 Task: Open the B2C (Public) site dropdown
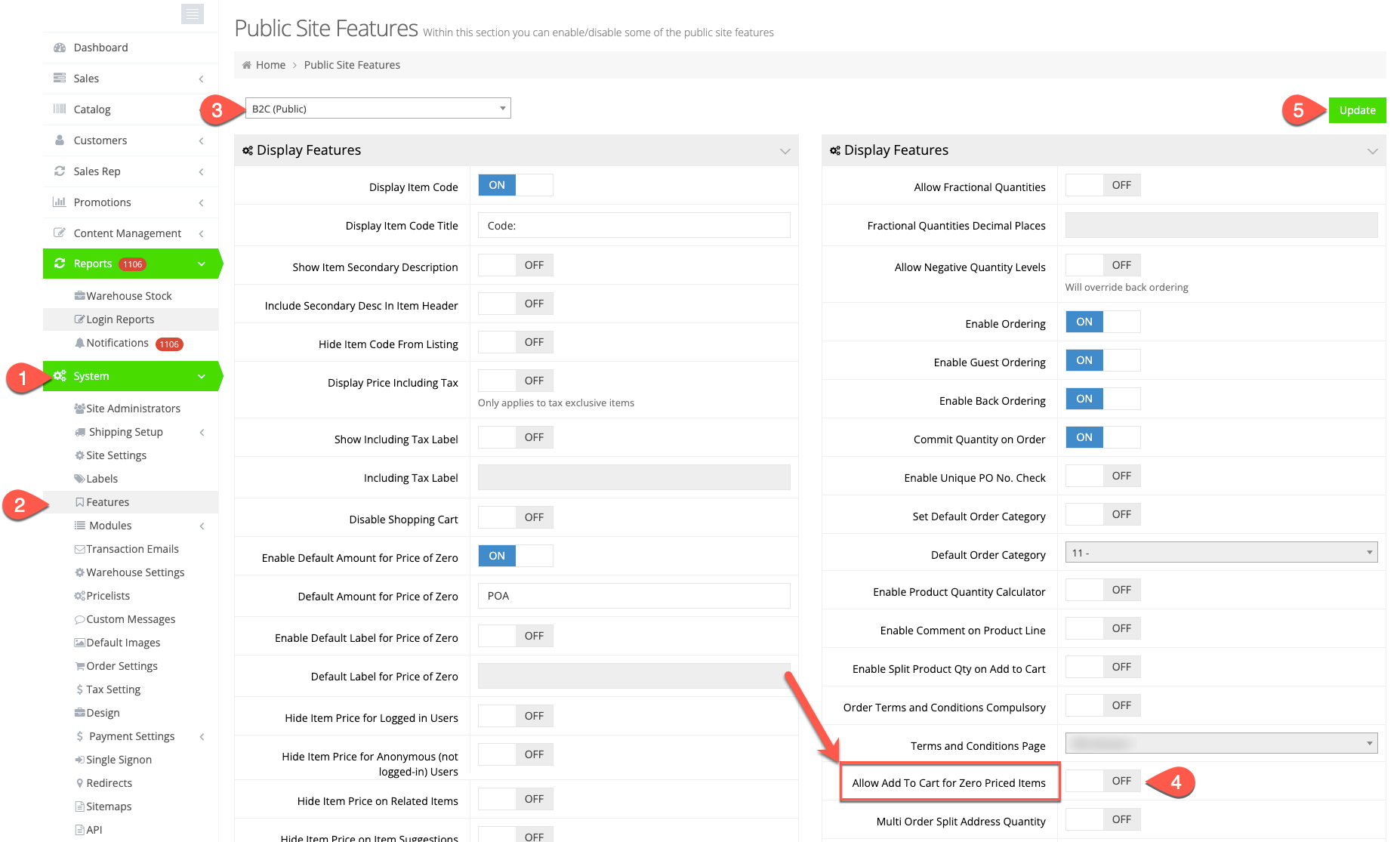coord(378,109)
